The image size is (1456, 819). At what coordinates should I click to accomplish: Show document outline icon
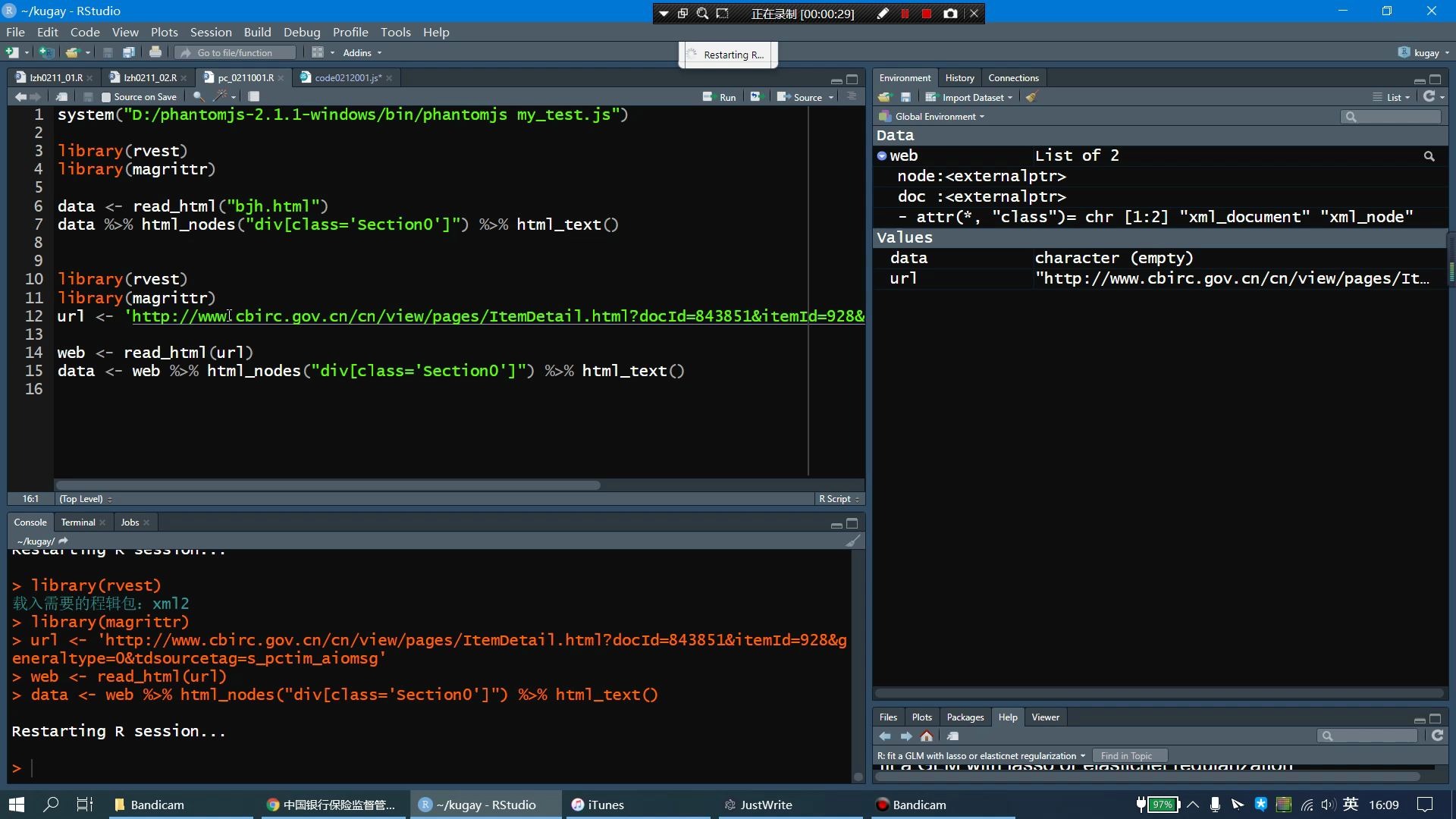tap(852, 97)
